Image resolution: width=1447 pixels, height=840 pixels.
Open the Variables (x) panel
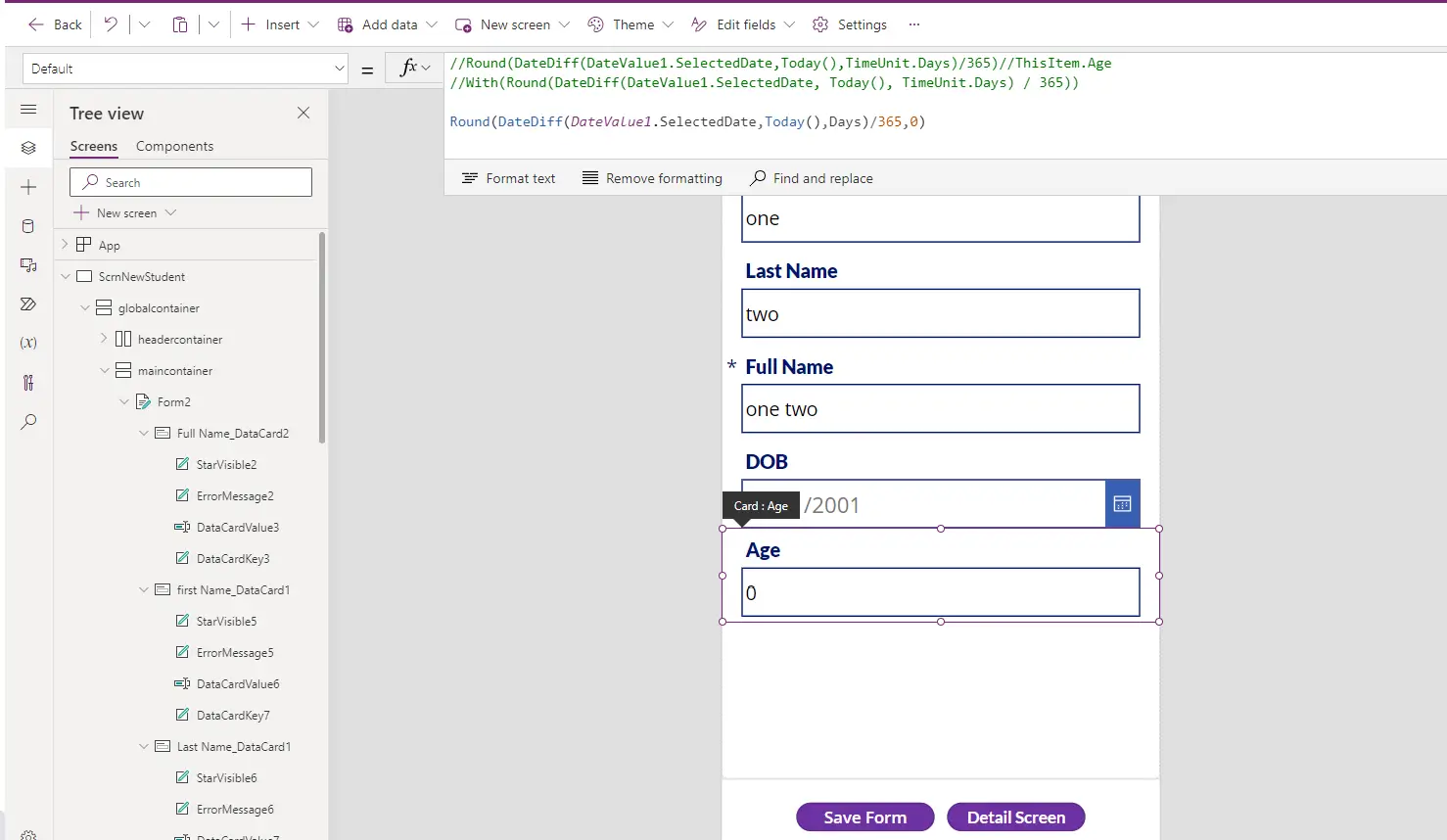pos(27,344)
